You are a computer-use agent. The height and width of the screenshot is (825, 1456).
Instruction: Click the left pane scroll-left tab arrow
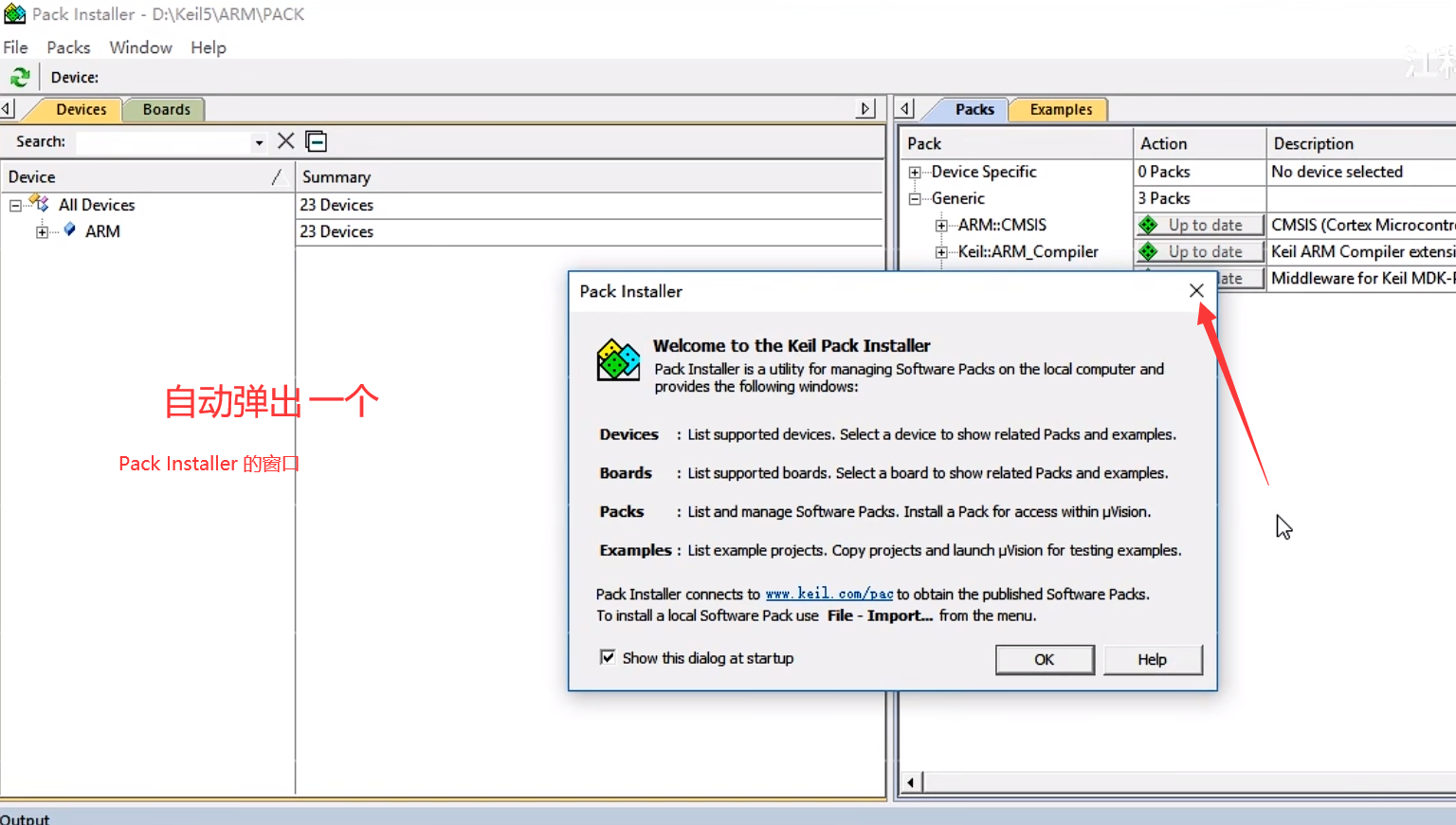click(7, 109)
